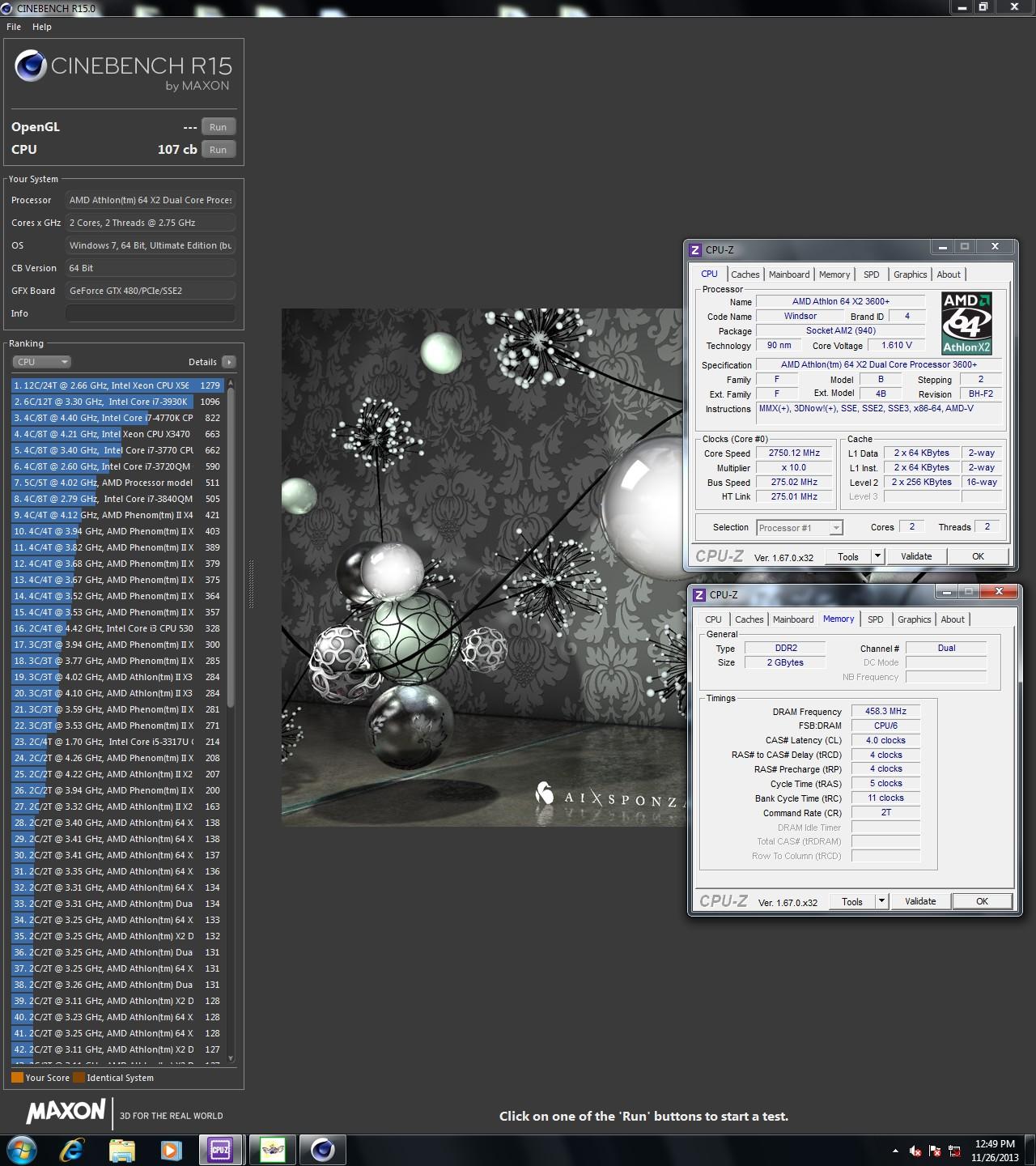Run the CPU benchmark
1036x1166 pixels.
click(x=219, y=150)
